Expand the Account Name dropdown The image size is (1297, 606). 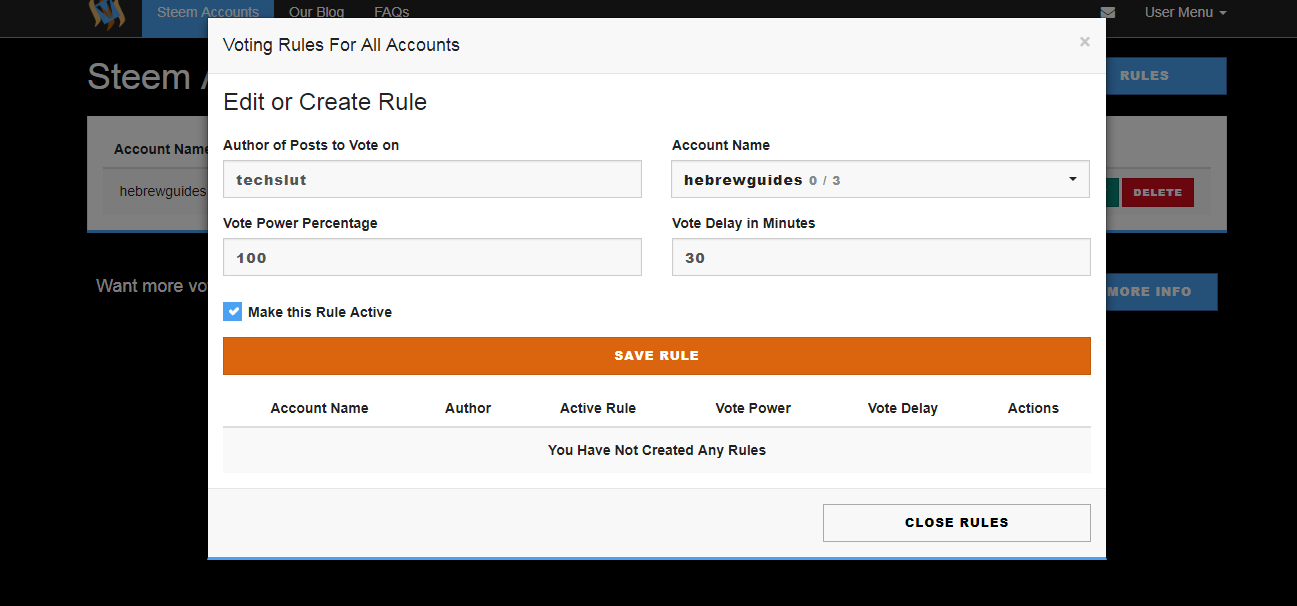(x=880, y=180)
